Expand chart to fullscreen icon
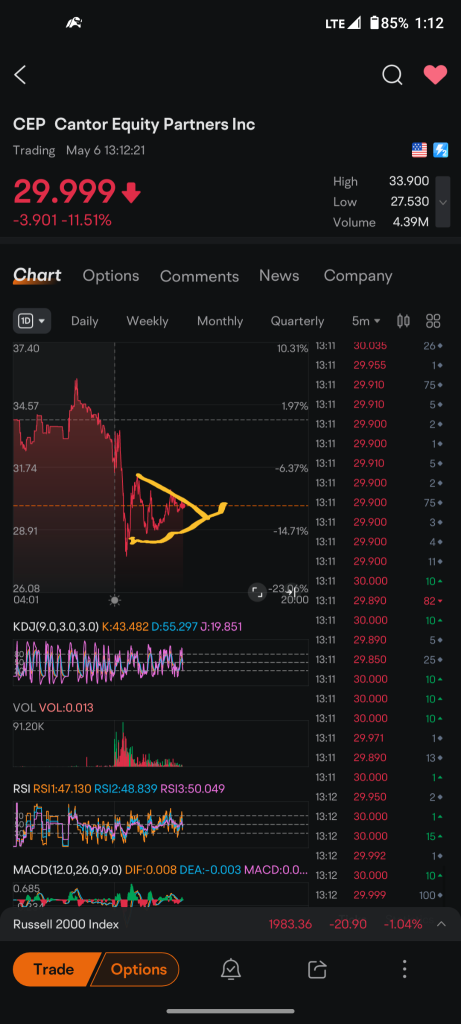Image resolution: width=461 pixels, height=1024 pixels. (x=257, y=592)
